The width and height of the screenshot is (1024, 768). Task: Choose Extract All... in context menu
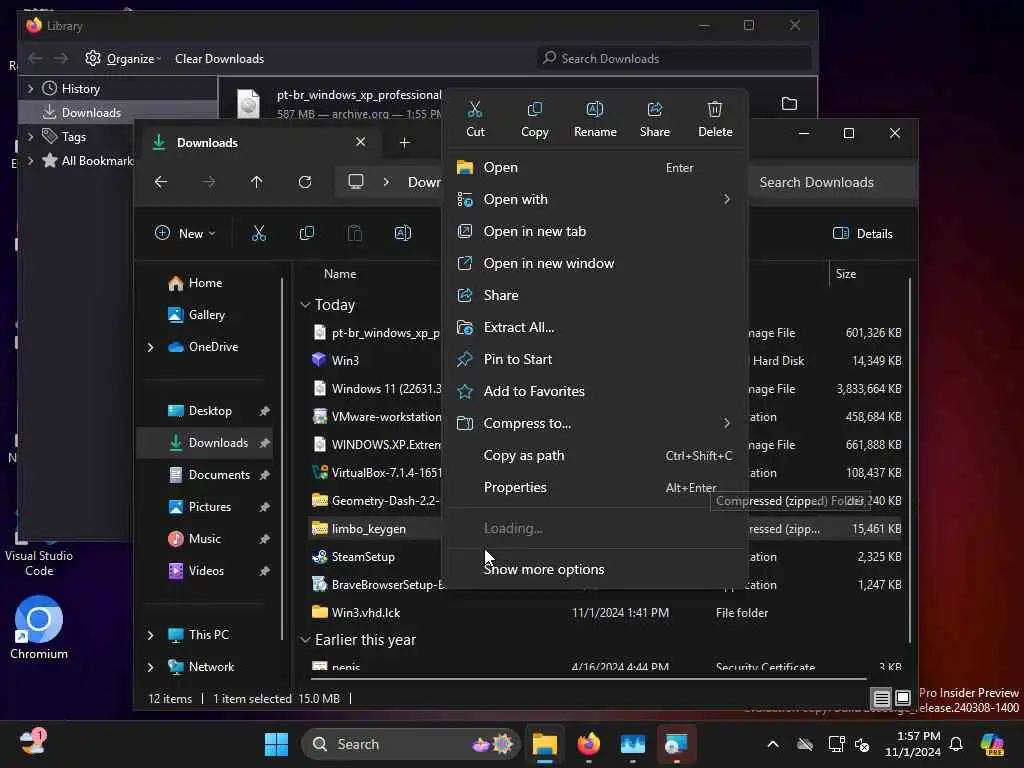pos(596,327)
